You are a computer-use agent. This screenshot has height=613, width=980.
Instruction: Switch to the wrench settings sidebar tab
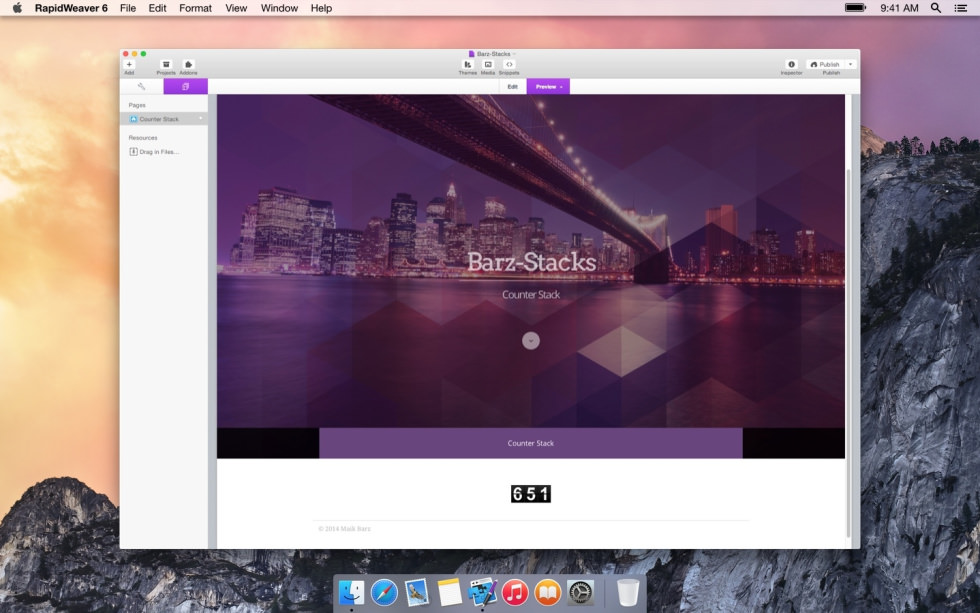pyautogui.click(x=141, y=86)
